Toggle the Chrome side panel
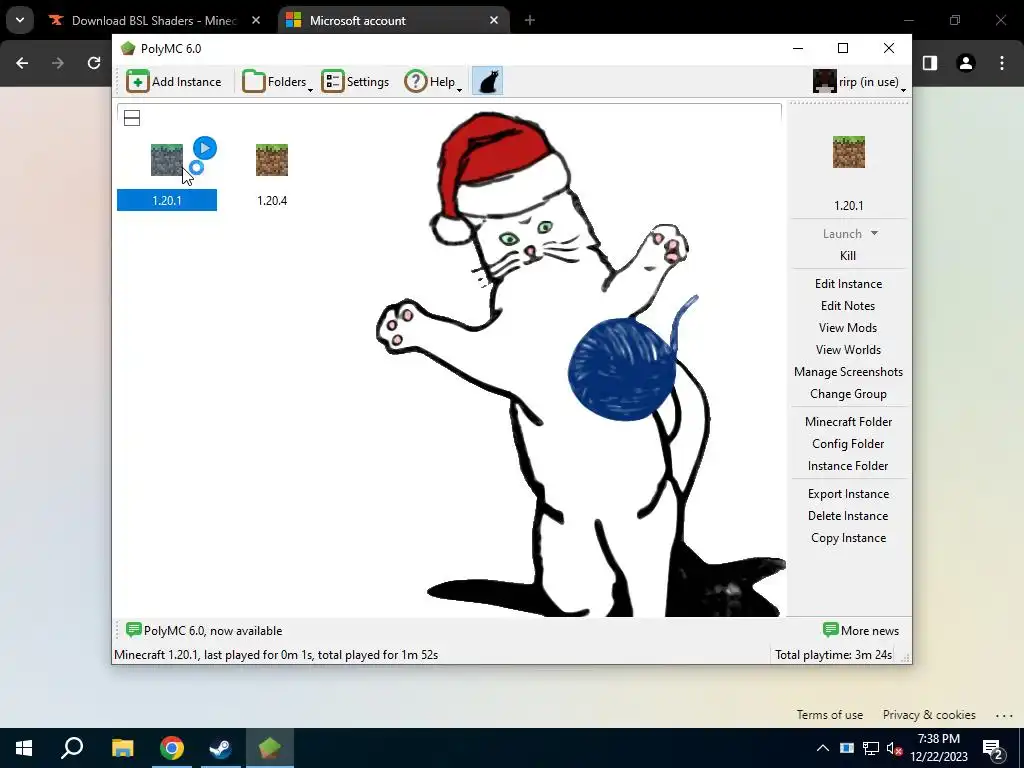Screen dimensions: 1024x768 coord(930,63)
